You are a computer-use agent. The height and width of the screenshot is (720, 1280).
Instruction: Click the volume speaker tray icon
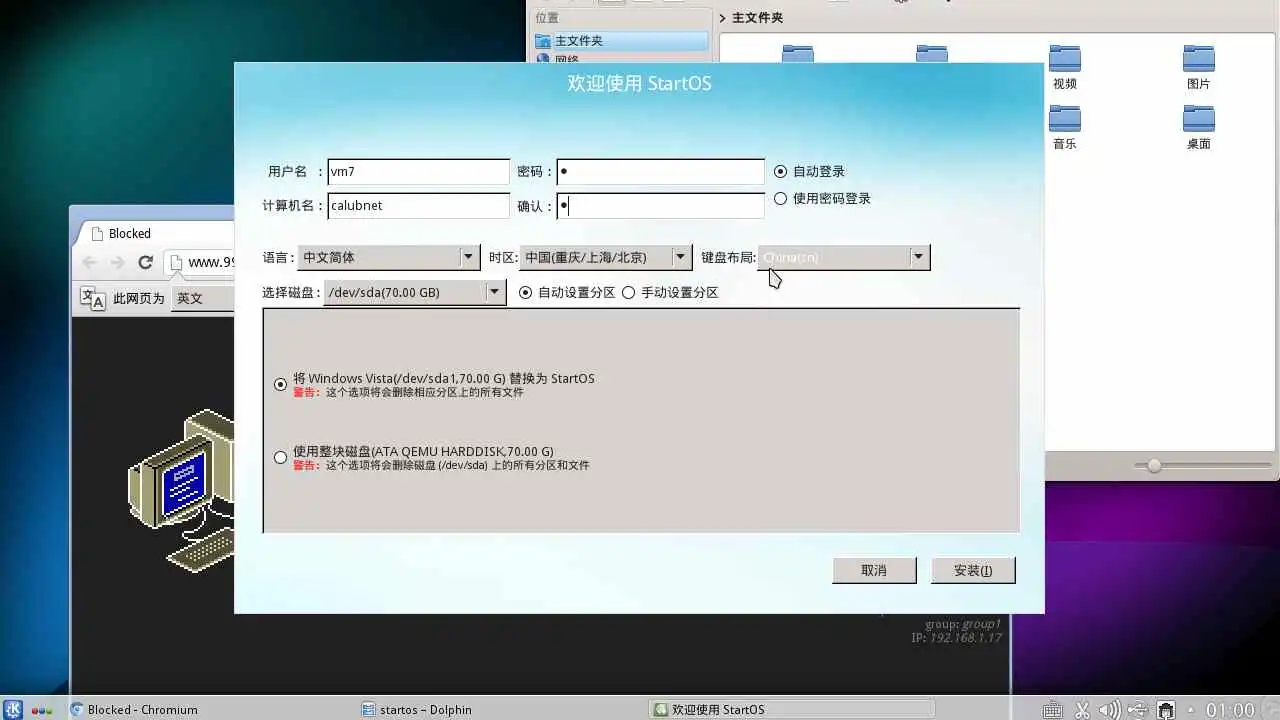[1109, 710]
